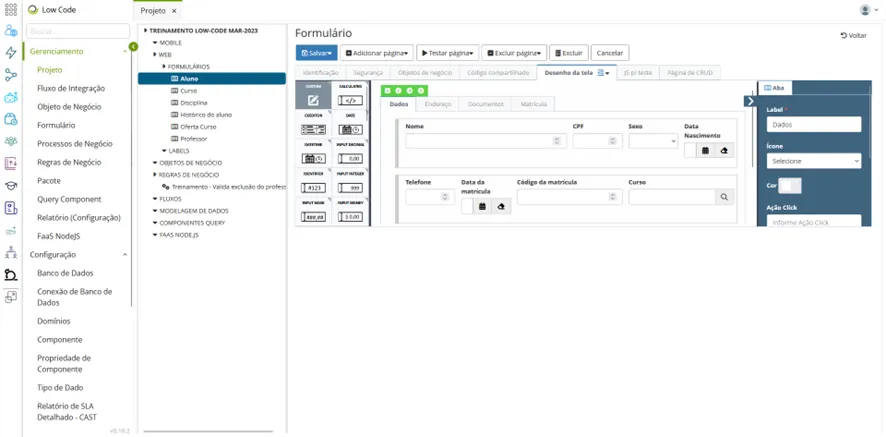Open Banco de Dados menu item
886x437 pixels.
[x=66, y=273]
